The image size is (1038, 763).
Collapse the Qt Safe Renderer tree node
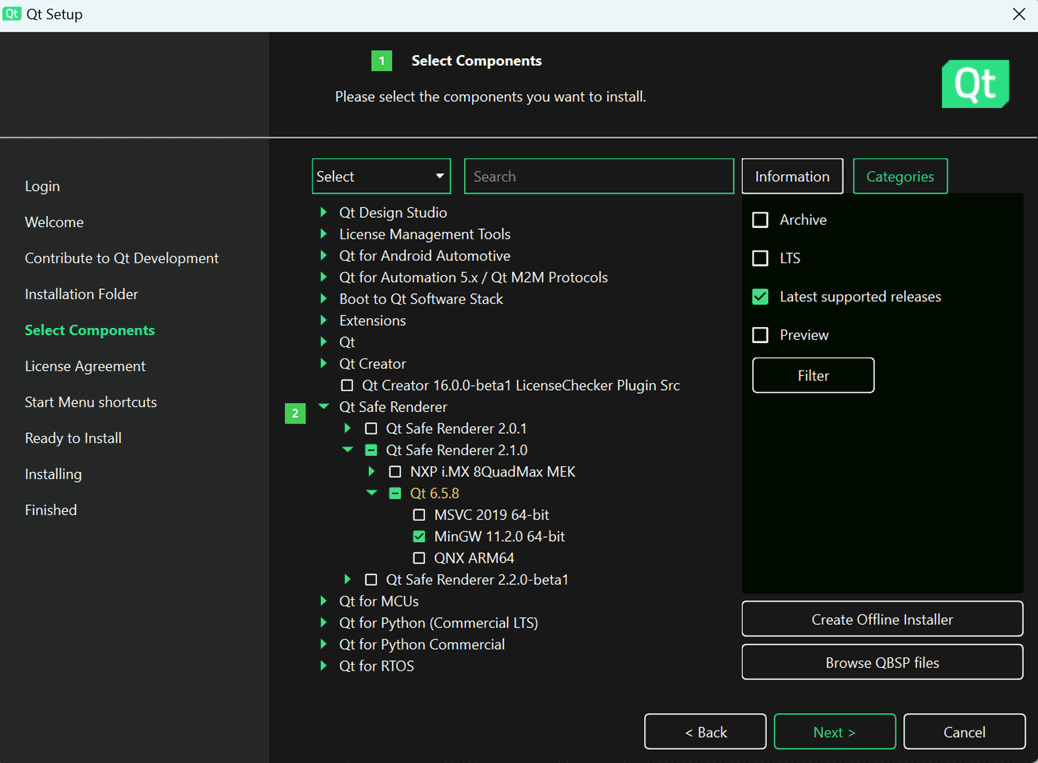point(323,407)
